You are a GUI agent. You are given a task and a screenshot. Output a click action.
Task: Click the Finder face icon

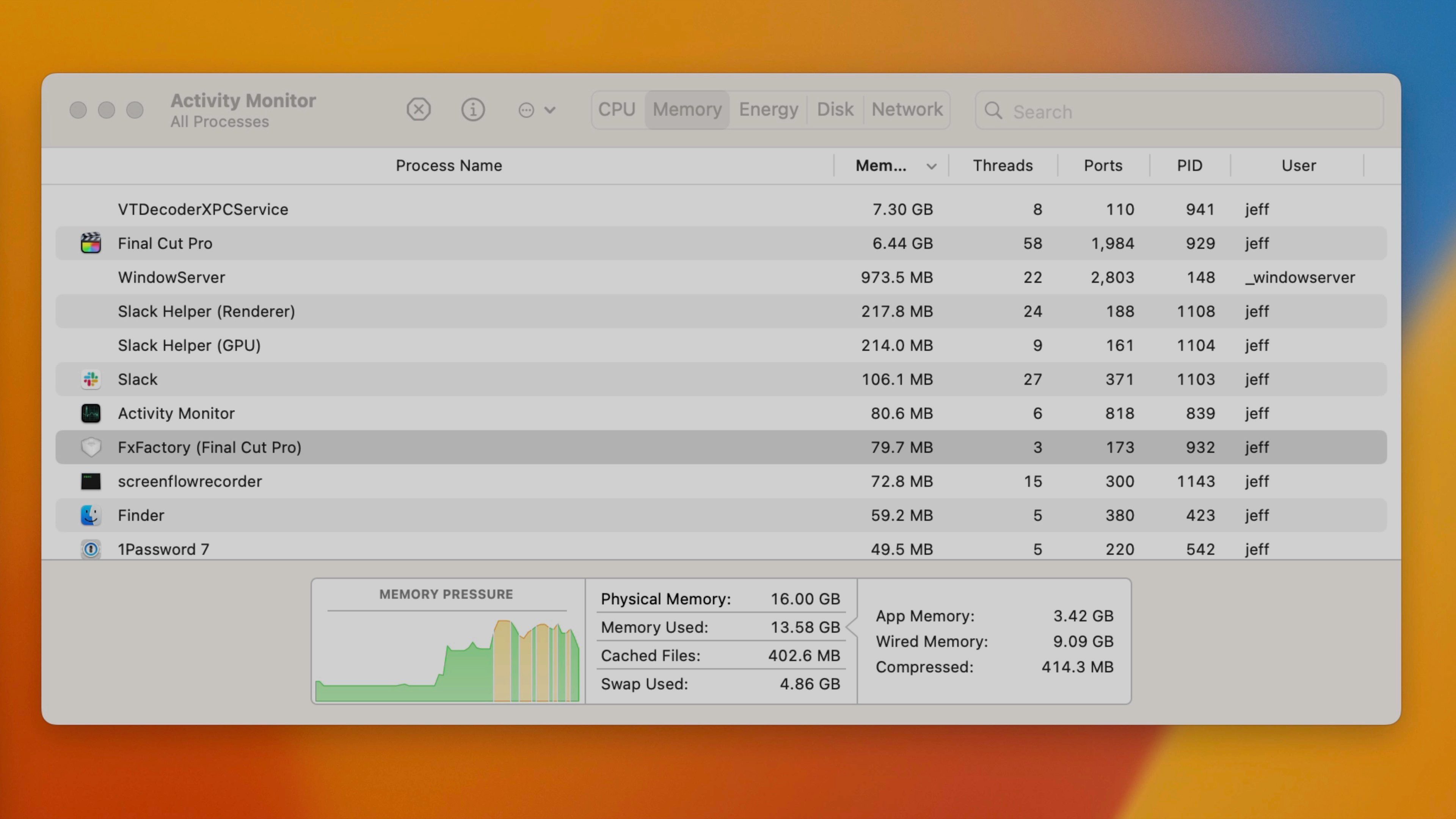point(91,515)
